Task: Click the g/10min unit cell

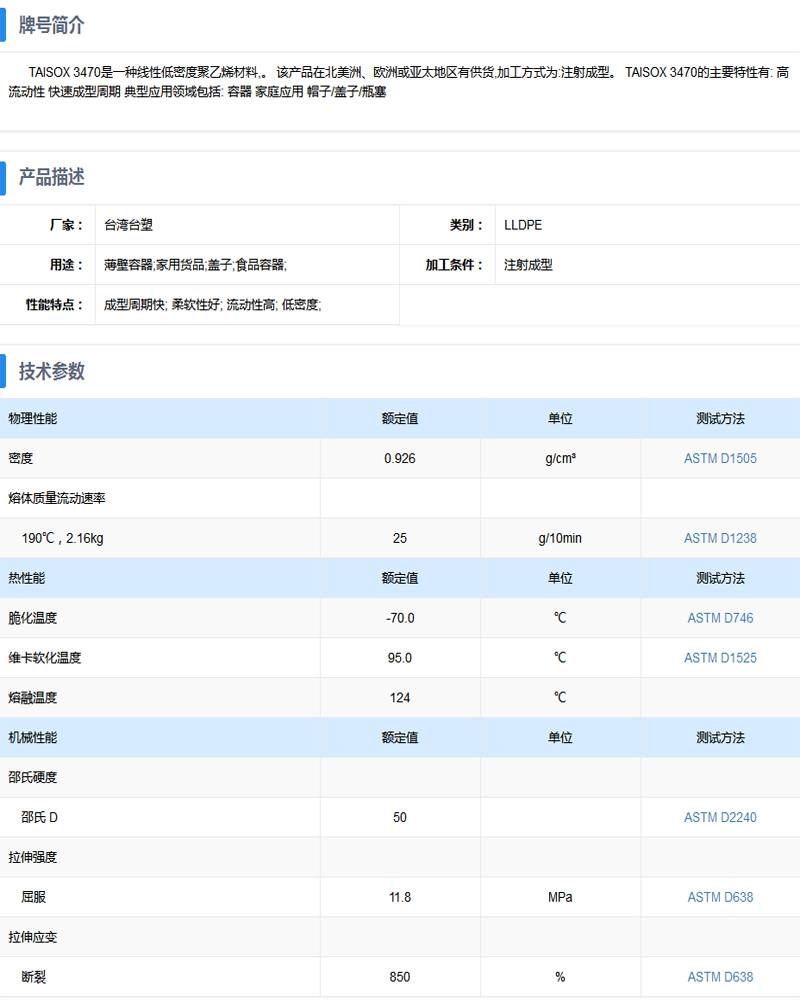Action: tap(560, 538)
